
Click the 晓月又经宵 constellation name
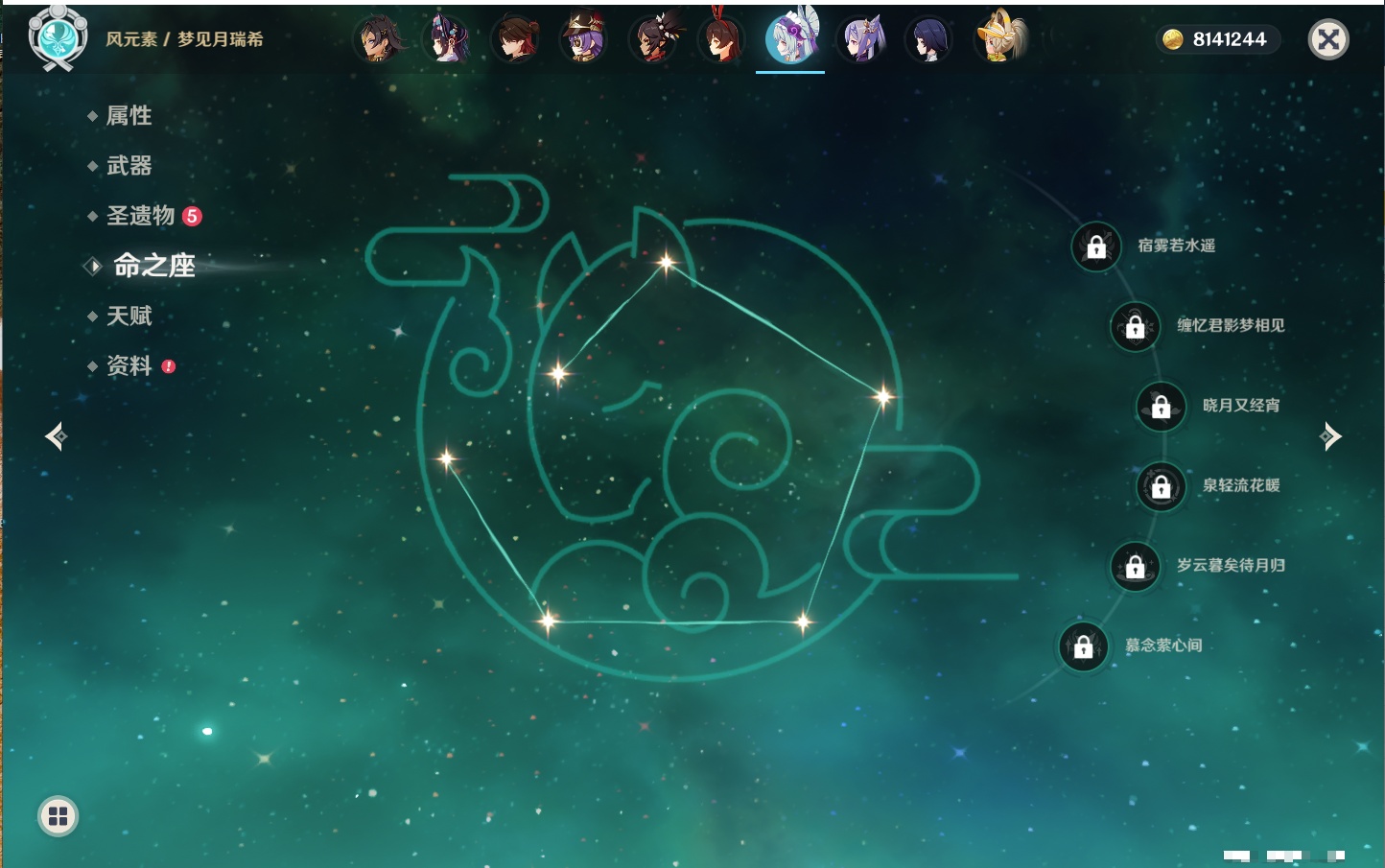(x=1241, y=406)
